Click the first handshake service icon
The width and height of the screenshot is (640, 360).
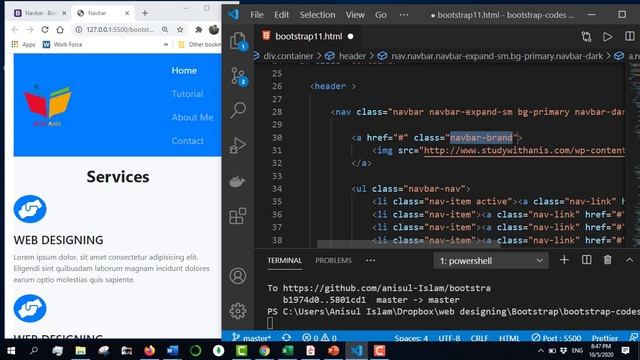[x=30, y=209]
